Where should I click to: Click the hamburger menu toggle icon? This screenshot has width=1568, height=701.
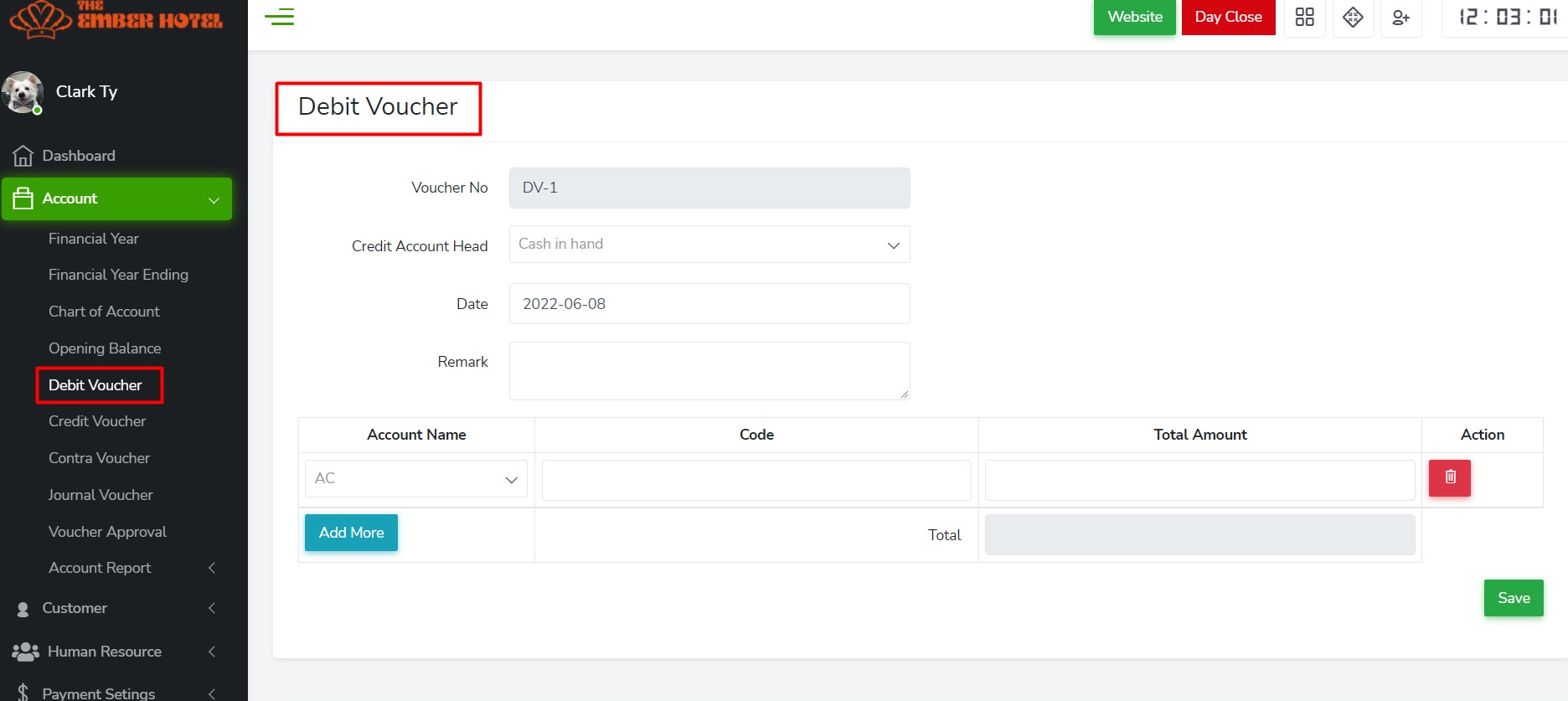click(x=279, y=17)
